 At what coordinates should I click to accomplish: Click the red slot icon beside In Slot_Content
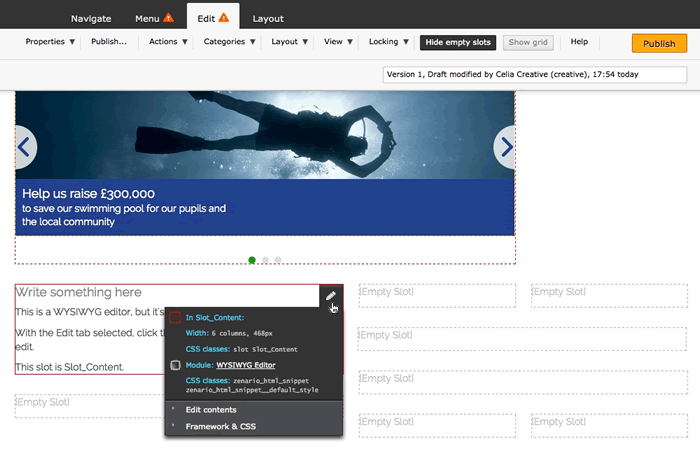(x=175, y=318)
